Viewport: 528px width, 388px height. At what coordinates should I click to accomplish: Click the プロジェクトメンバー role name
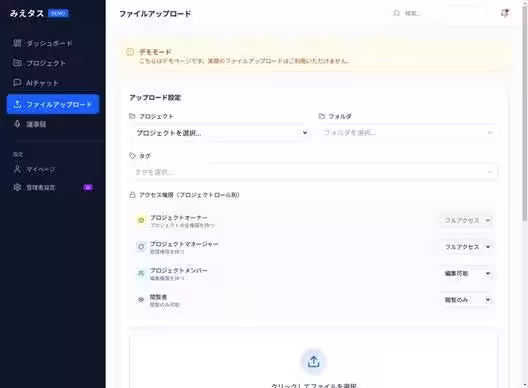point(178,270)
